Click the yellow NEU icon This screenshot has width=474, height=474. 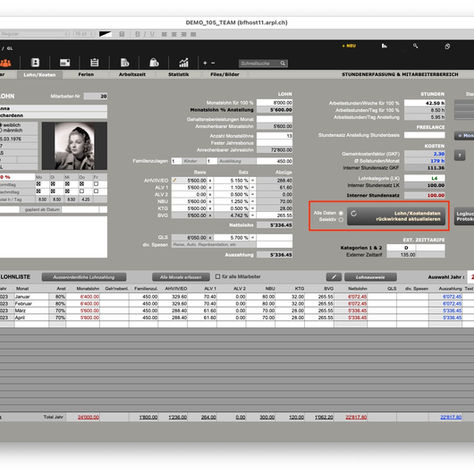point(349,46)
